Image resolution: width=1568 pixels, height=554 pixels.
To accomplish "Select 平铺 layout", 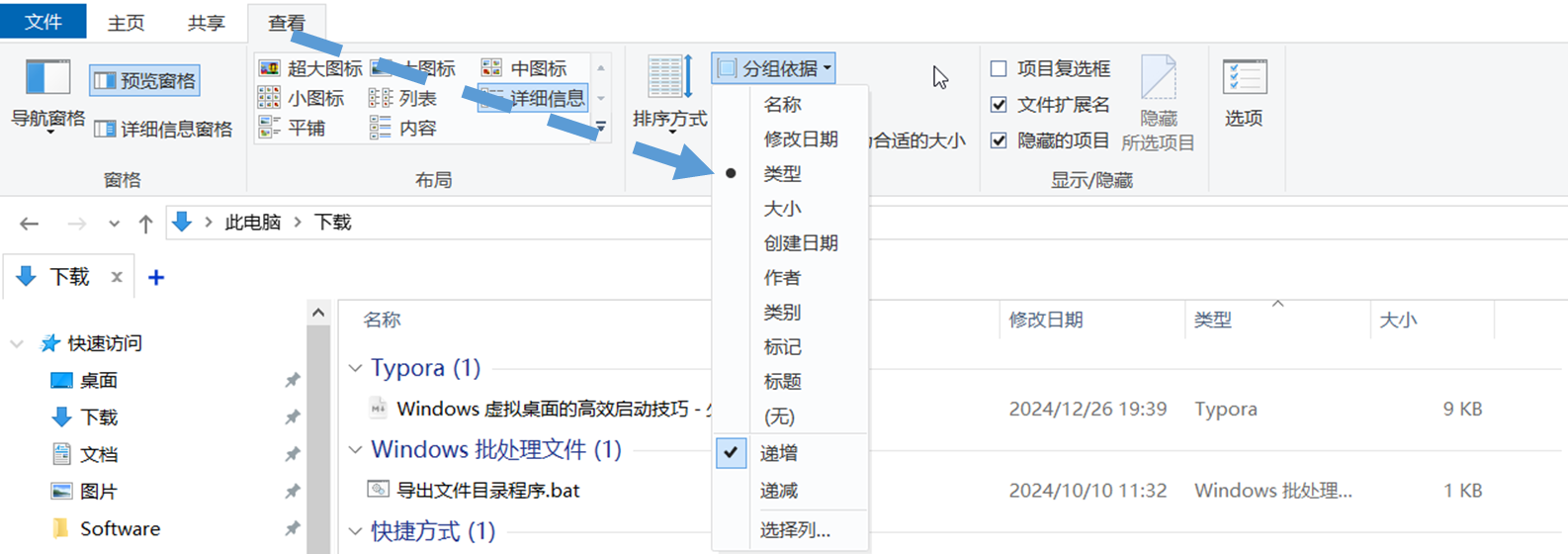I will click(x=292, y=128).
